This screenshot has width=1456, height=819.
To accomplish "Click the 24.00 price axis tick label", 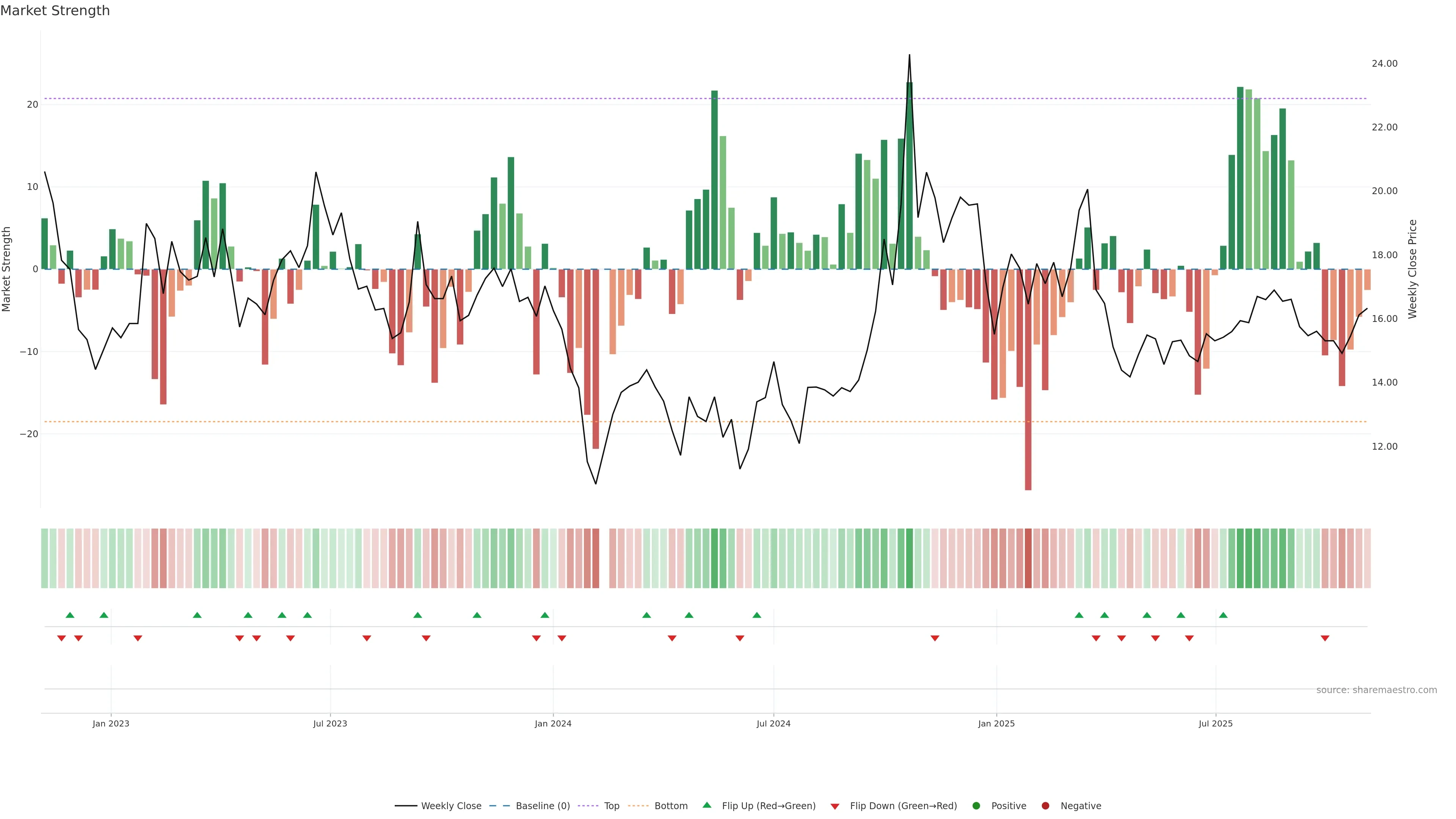I will coord(1384,63).
